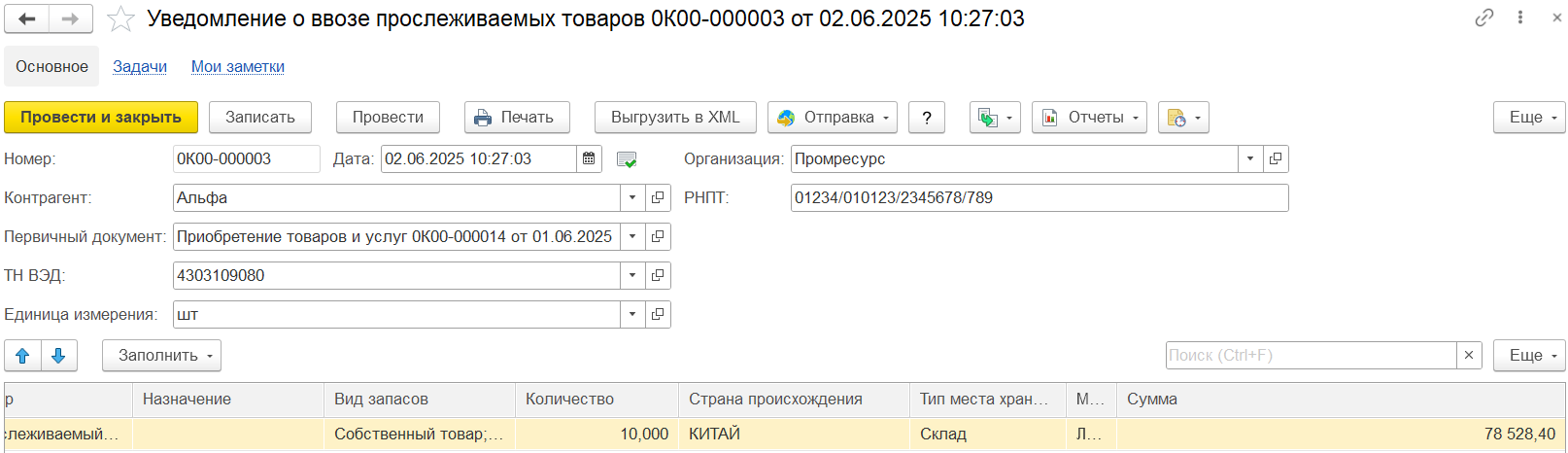The width and height of the screenshot is (1568, 453).
Task: Click the Выгрузить в XML button
Action: pos(675,118)
